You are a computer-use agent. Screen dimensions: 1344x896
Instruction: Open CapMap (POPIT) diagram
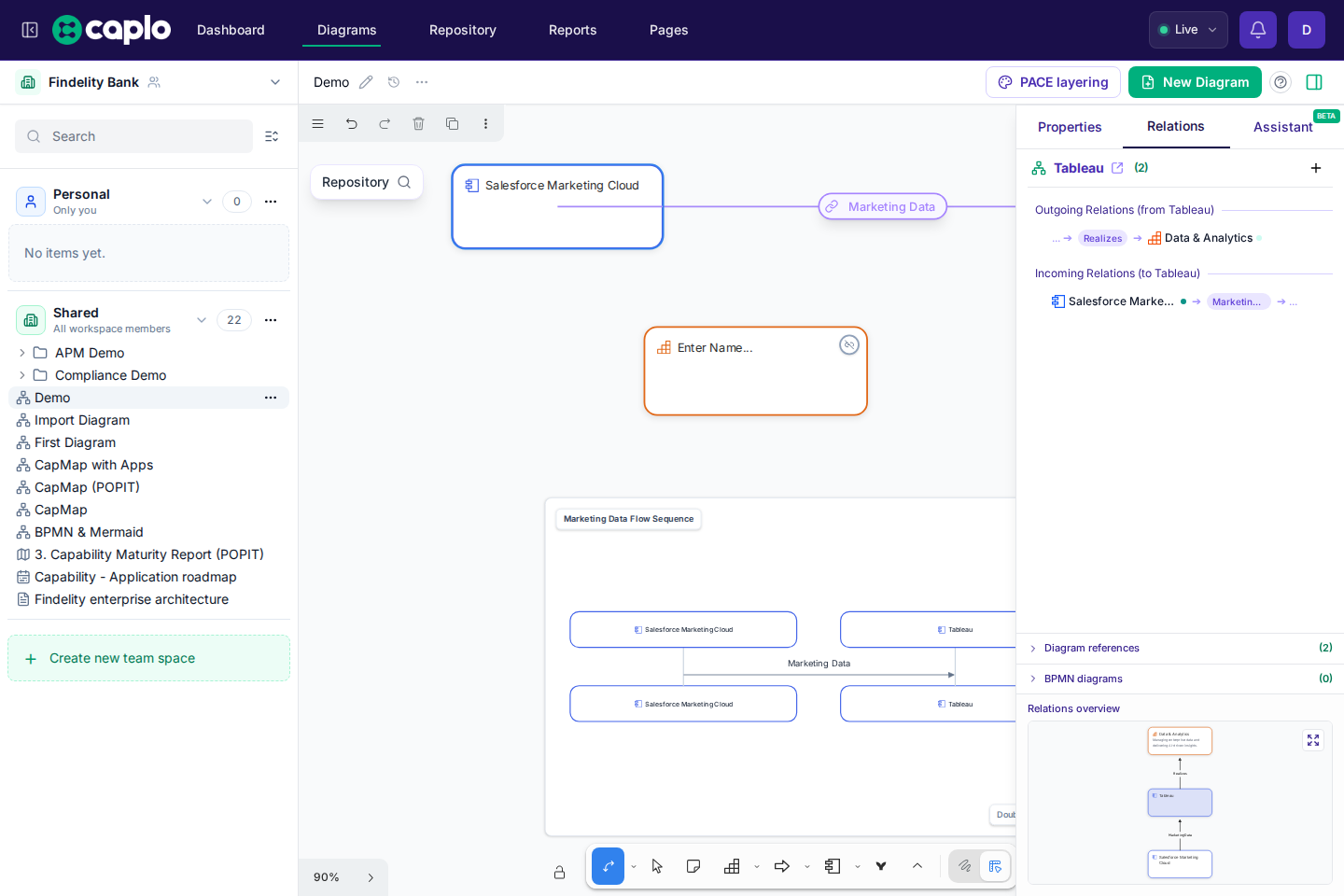(x=87, y=487)
